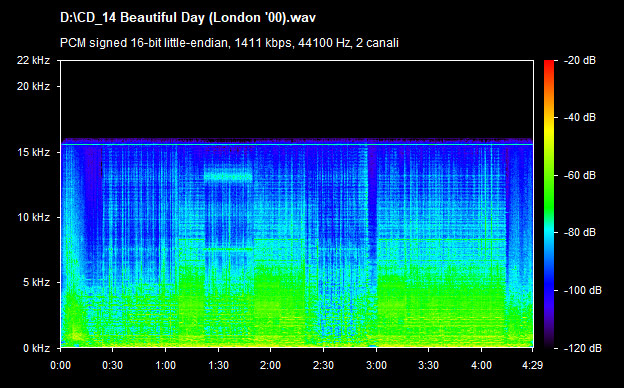This screenshot has height=388, width=624.
Task: Click the file path title text
Action: [x=188, y=18]
